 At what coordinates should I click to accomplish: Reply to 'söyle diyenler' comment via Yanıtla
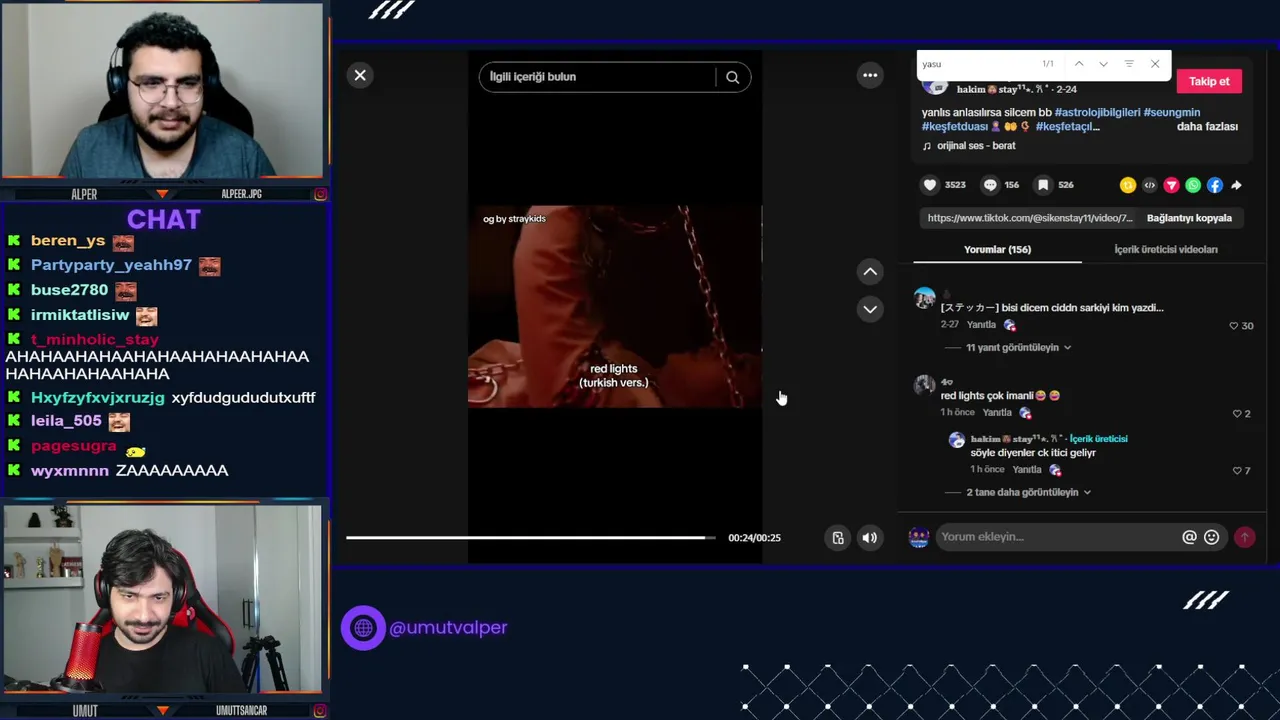[1027, 470]
